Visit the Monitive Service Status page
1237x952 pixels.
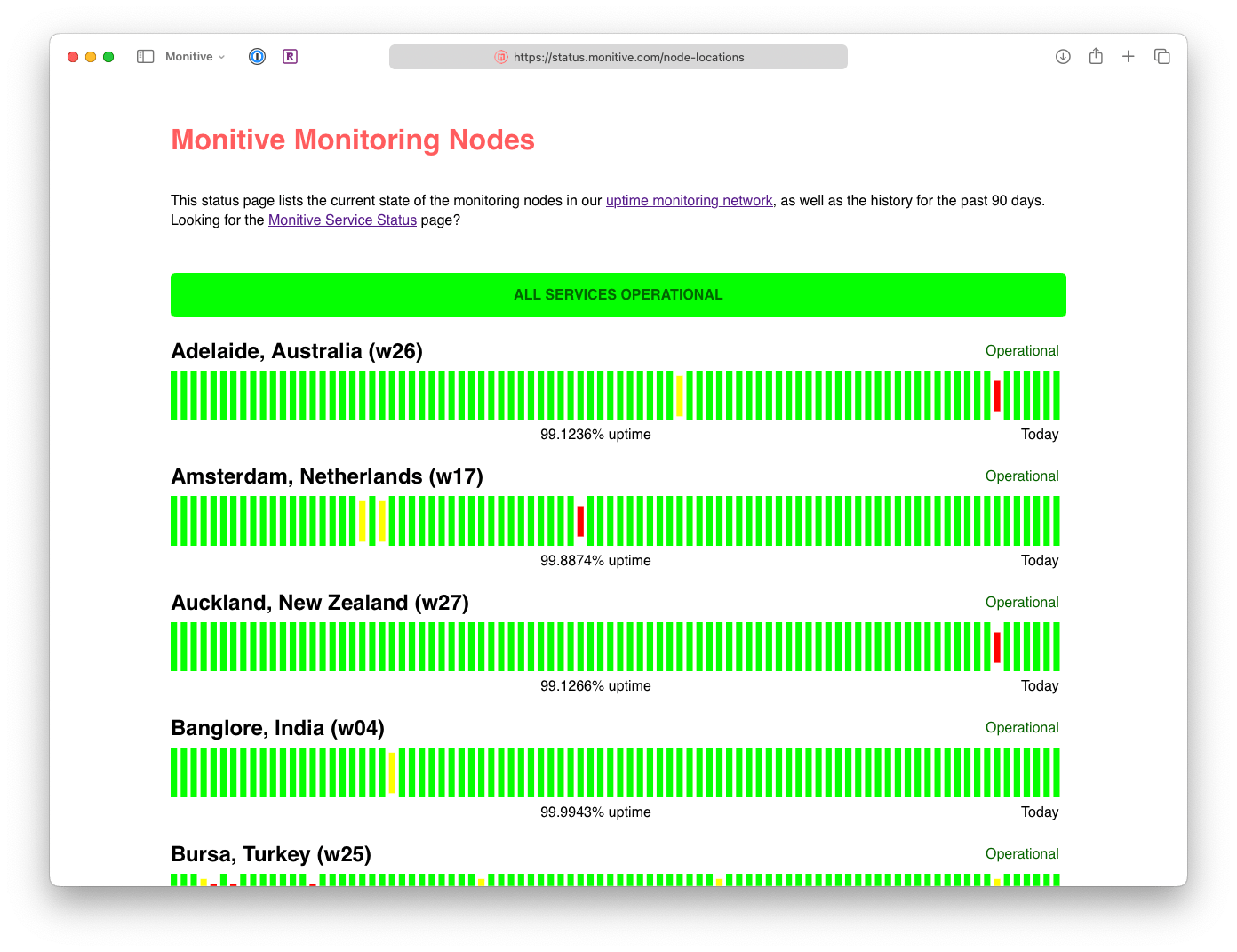click(342, 220)
